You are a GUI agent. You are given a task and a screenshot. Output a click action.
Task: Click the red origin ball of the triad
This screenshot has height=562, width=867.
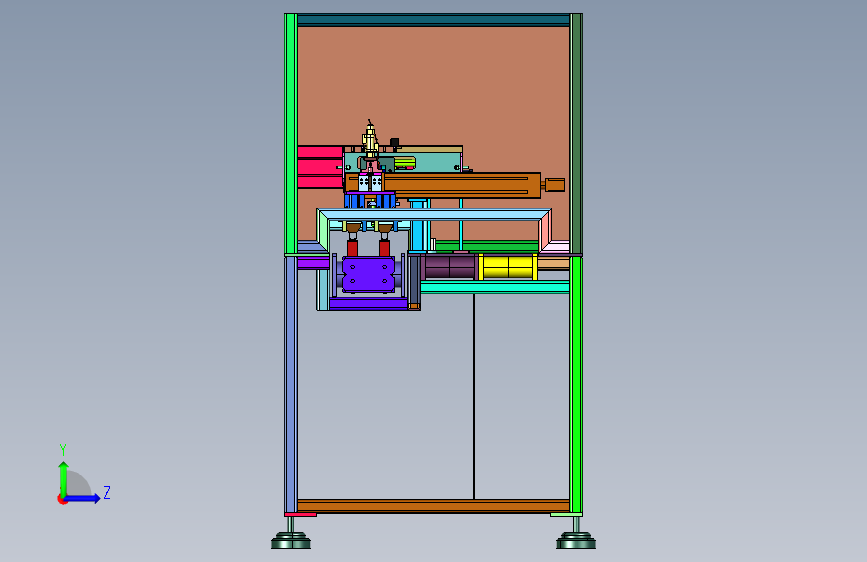click(62, 499)
